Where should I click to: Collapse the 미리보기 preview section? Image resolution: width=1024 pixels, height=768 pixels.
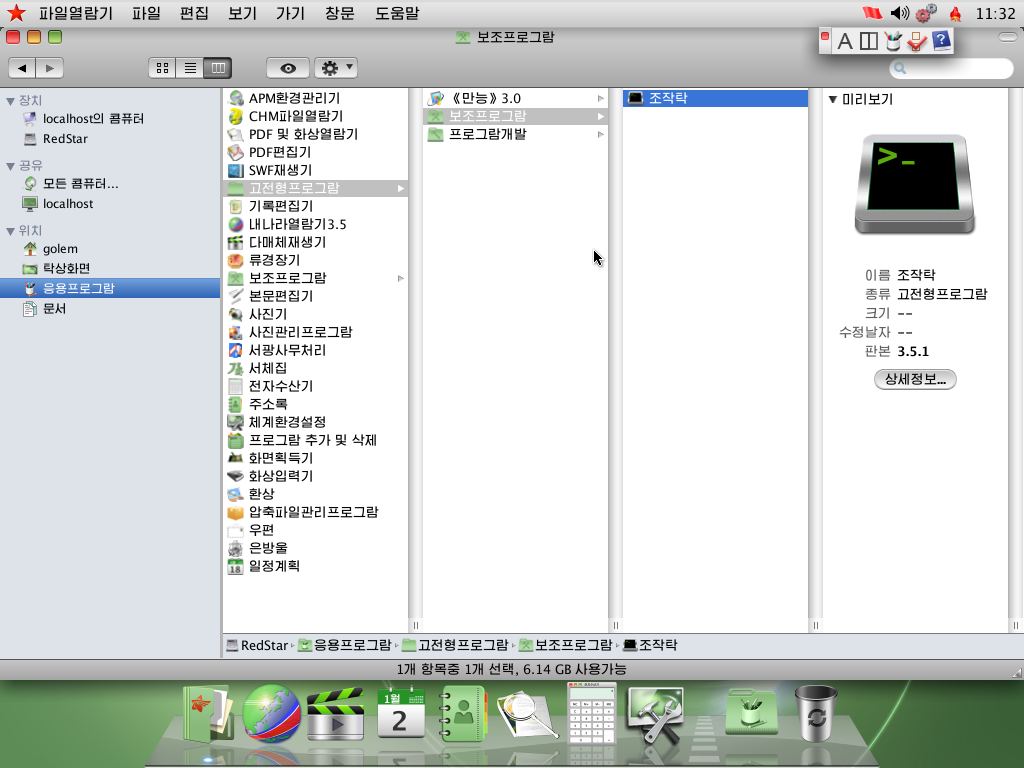[x=833, y=98]
